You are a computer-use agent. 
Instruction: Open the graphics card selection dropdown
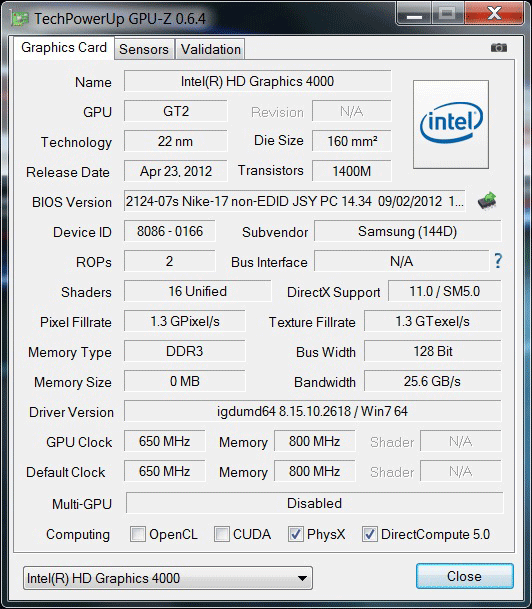tap(168, 578)
